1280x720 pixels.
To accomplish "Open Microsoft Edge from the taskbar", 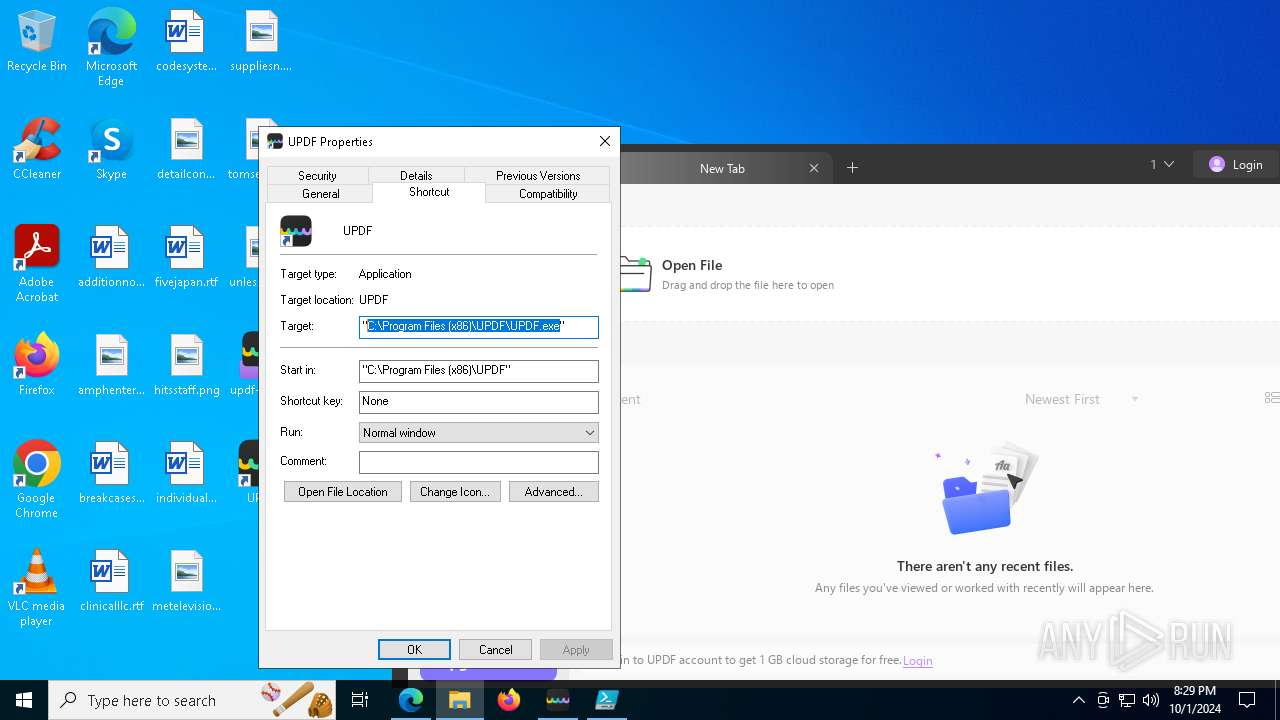I will [x=411, y=700].
